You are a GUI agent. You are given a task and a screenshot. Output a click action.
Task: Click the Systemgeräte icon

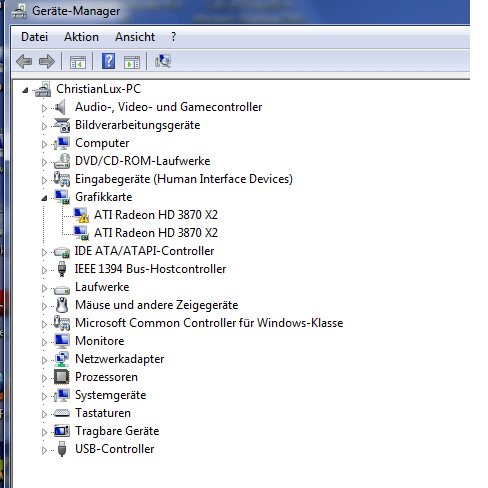(62, 395)
